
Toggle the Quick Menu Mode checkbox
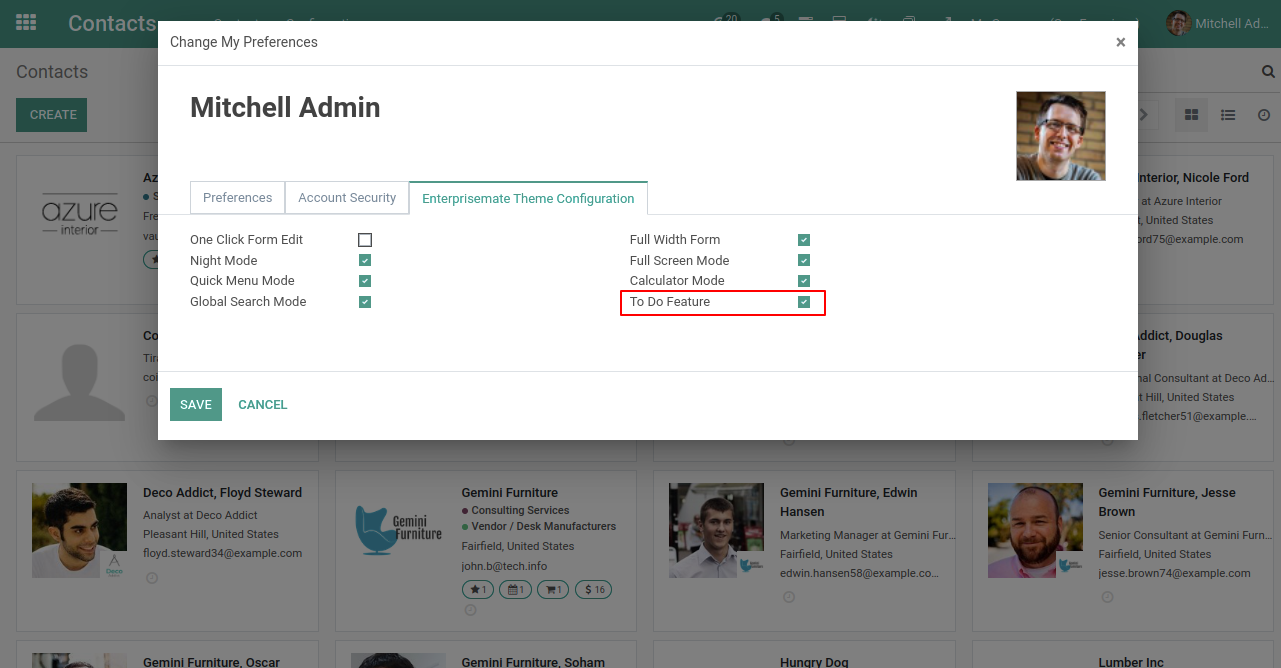point(365,281)
